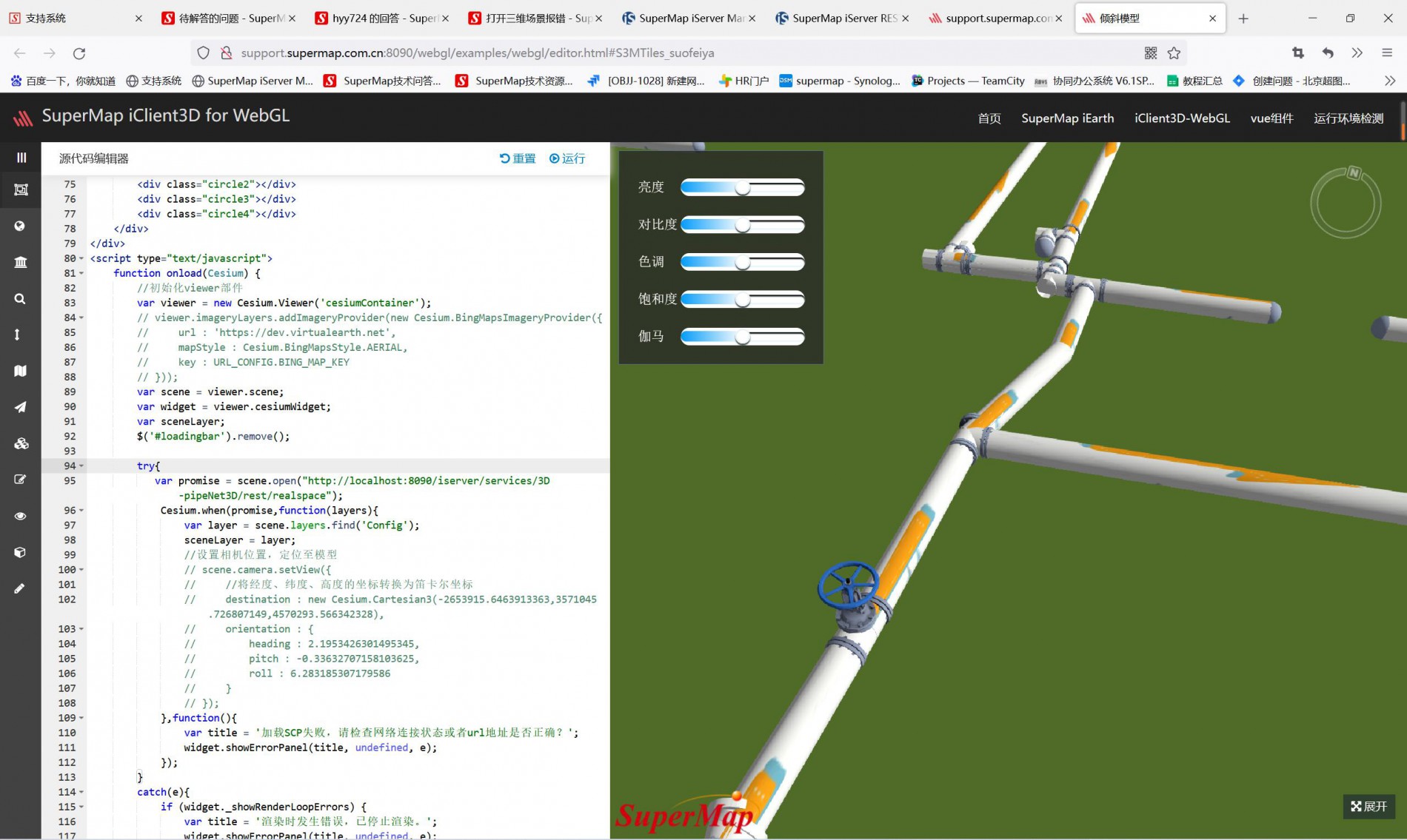Toggle the sidebar collapse bars icon

(21, 158)
